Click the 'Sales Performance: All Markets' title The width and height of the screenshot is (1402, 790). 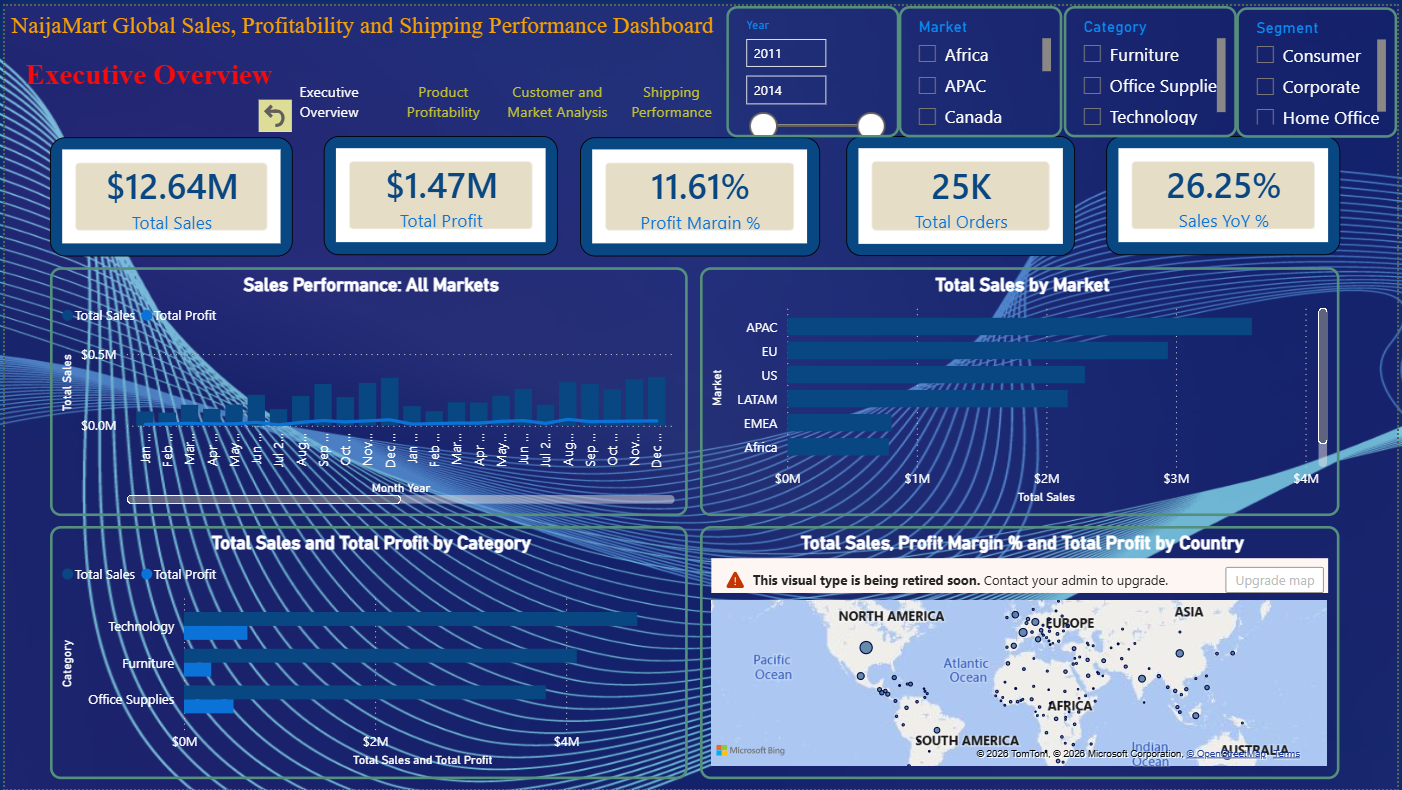coord(371,285)
